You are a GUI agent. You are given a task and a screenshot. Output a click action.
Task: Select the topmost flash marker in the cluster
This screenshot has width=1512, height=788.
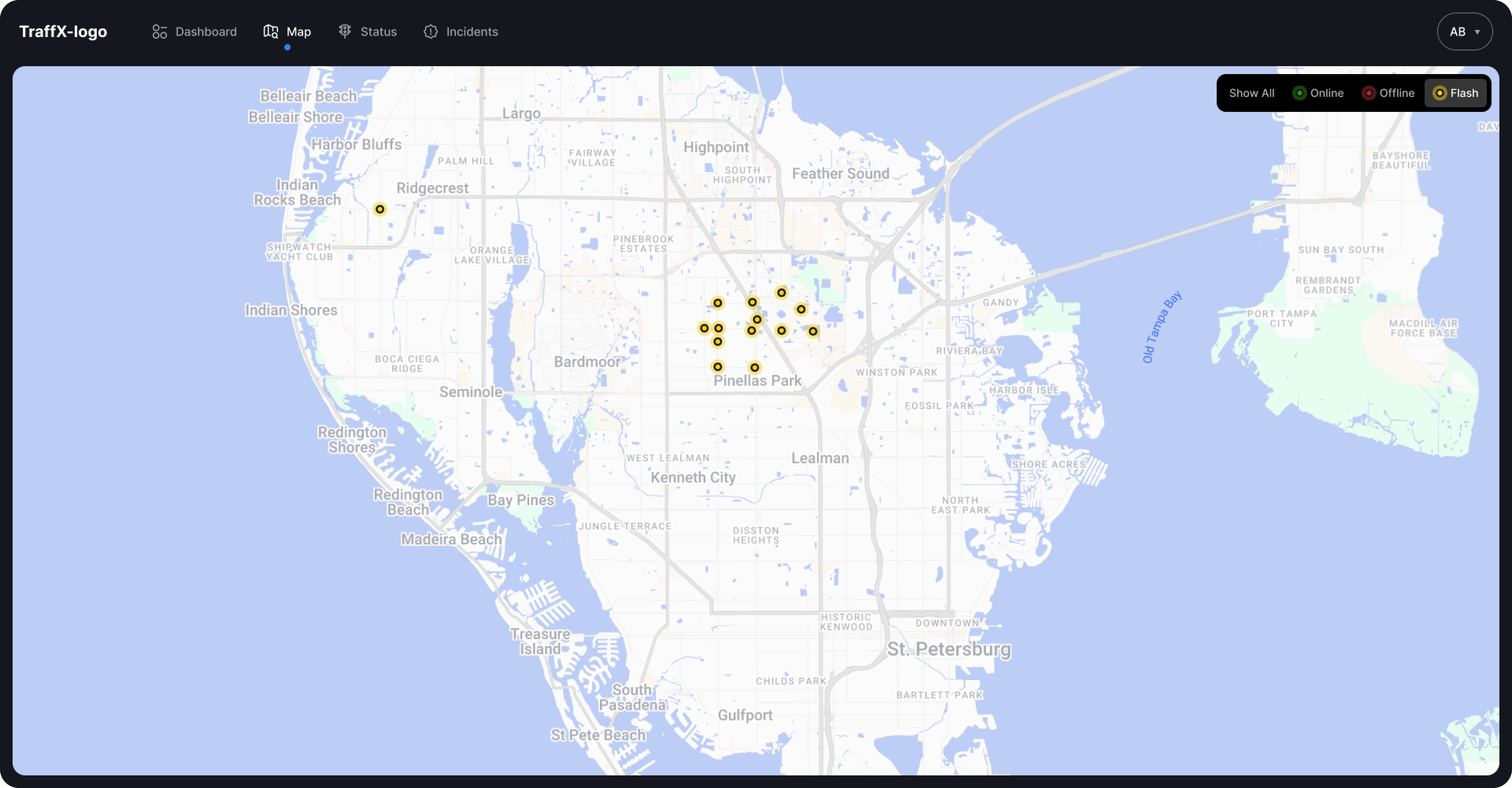point(782,292)
